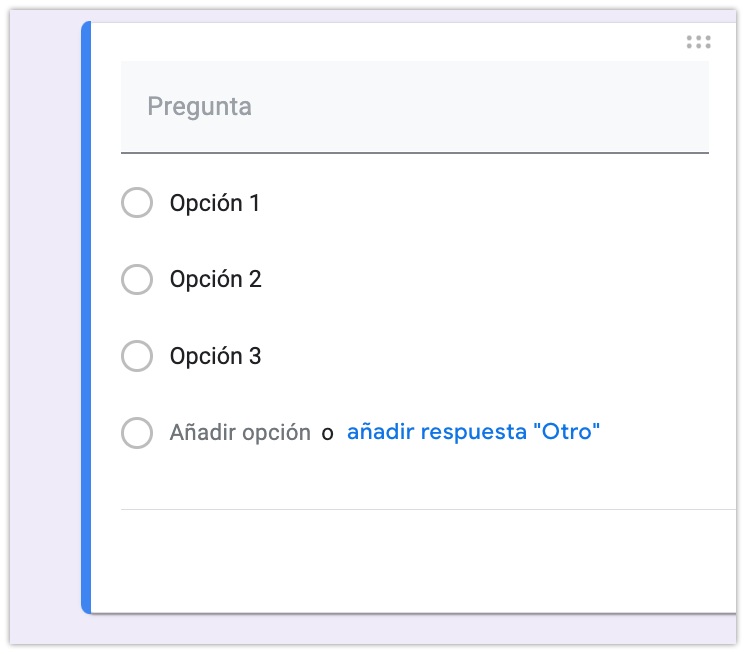Click the six-dot drag handle icon
Viewport: 746px width, 654px height.
coord(698,42)
